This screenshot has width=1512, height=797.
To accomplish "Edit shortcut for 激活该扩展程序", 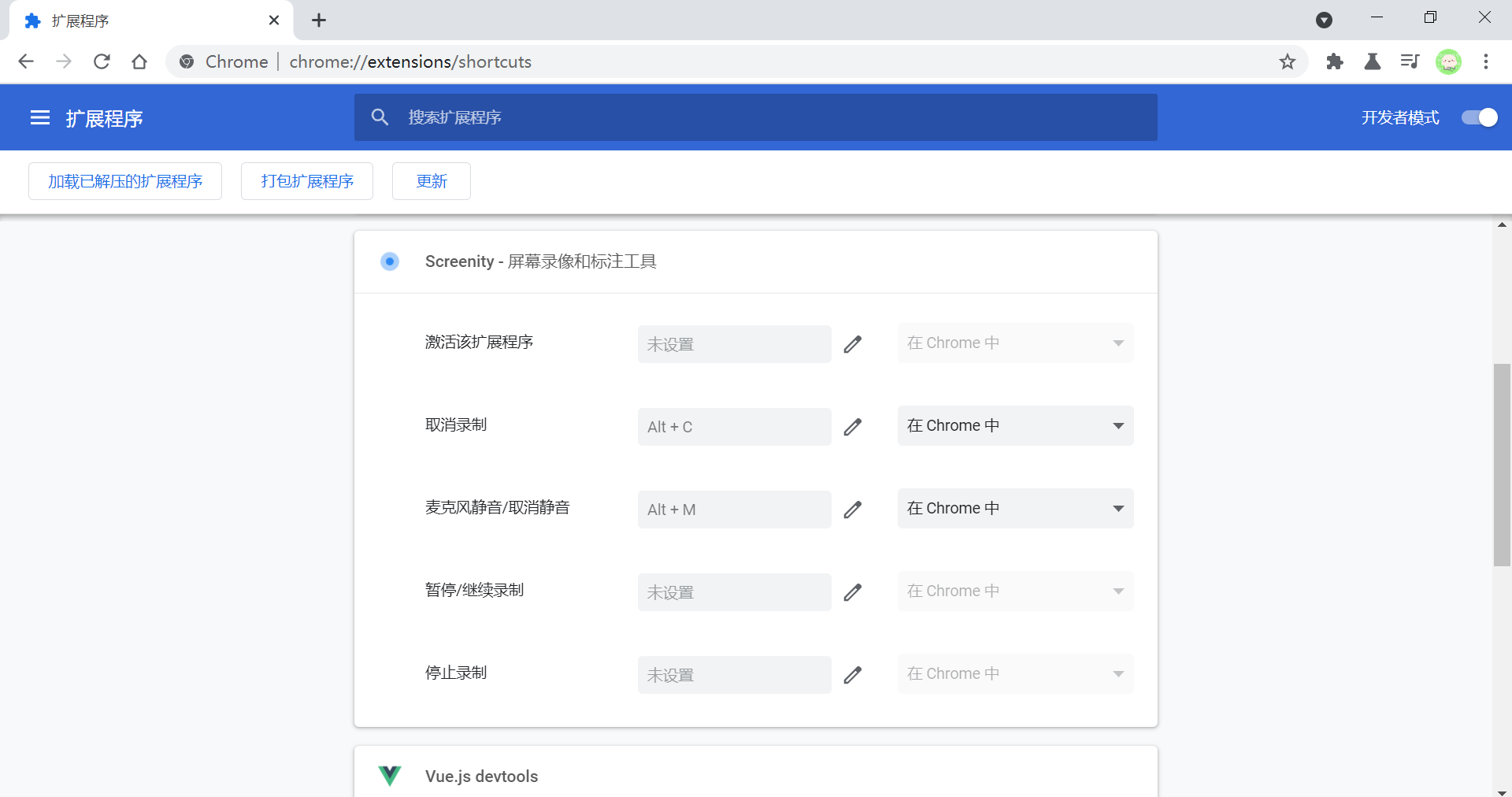I will pos(853,344).
